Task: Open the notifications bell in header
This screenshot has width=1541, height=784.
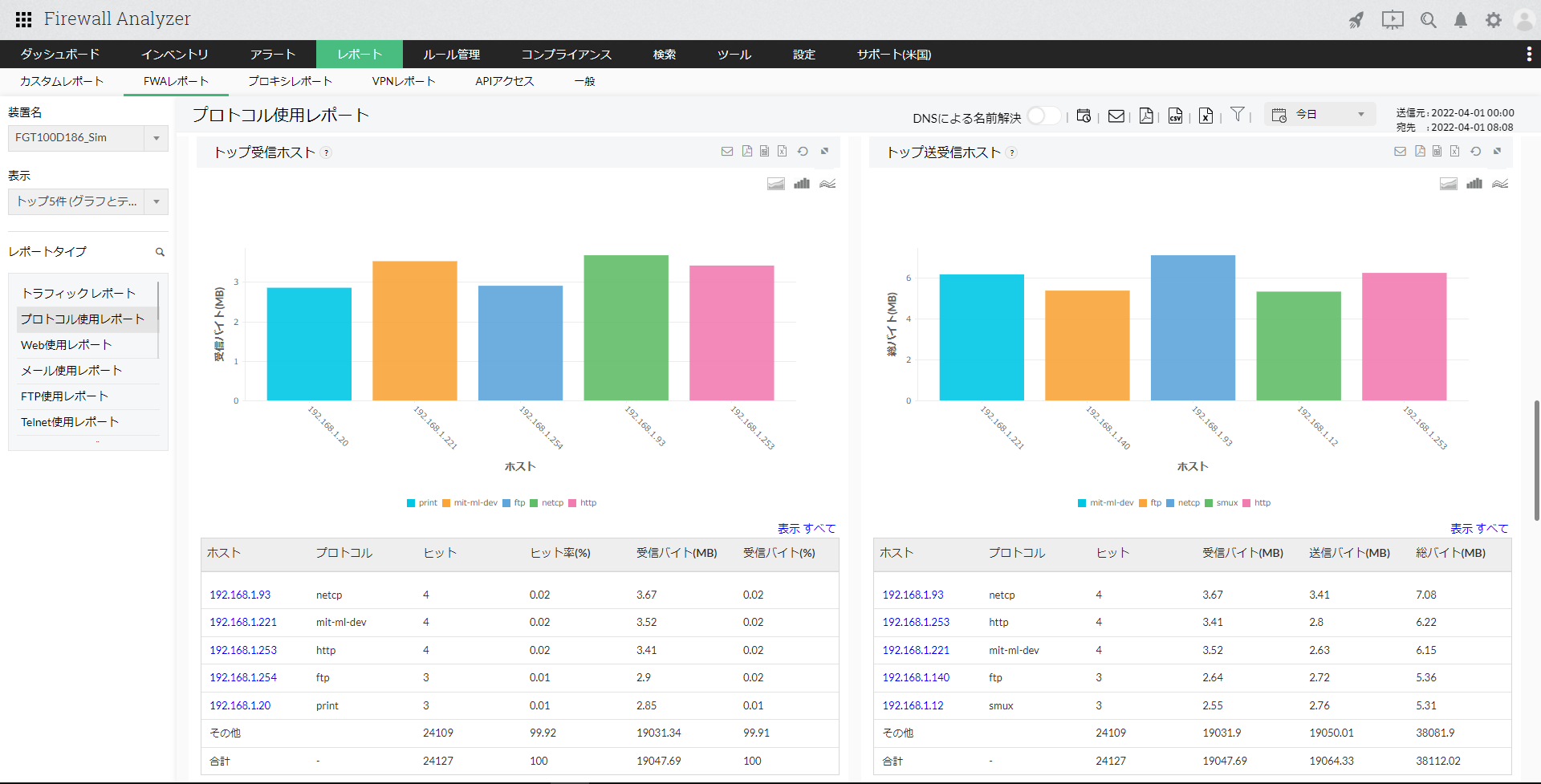Action: 1461,20
